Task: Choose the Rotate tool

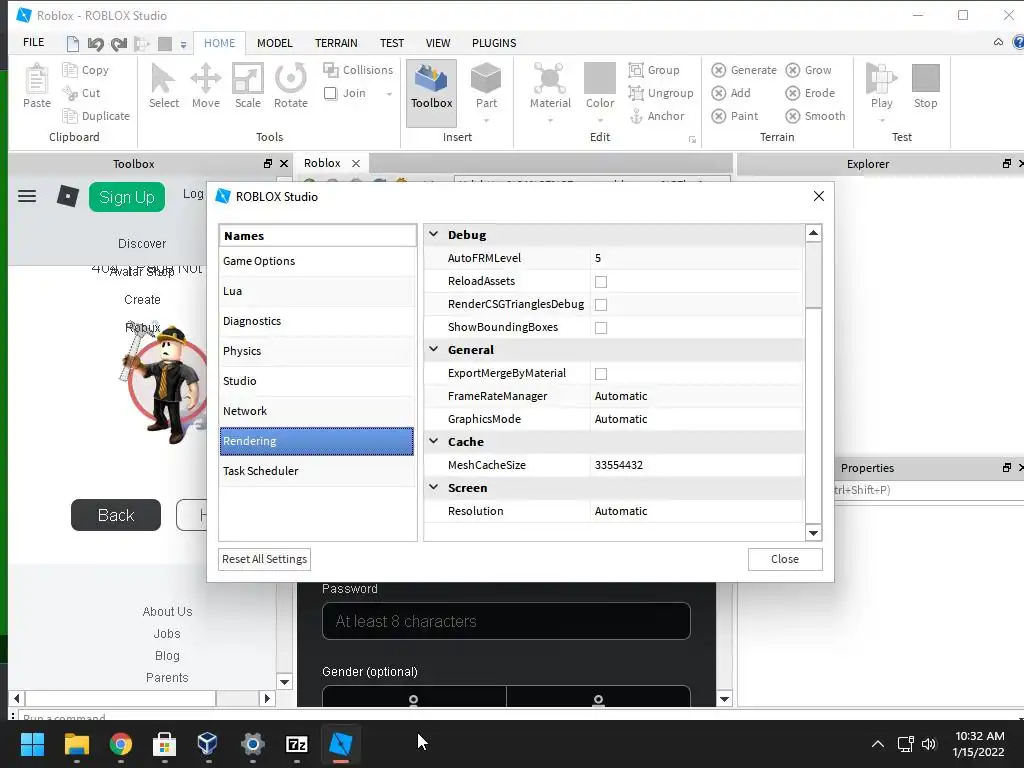Action: [291, 78]
